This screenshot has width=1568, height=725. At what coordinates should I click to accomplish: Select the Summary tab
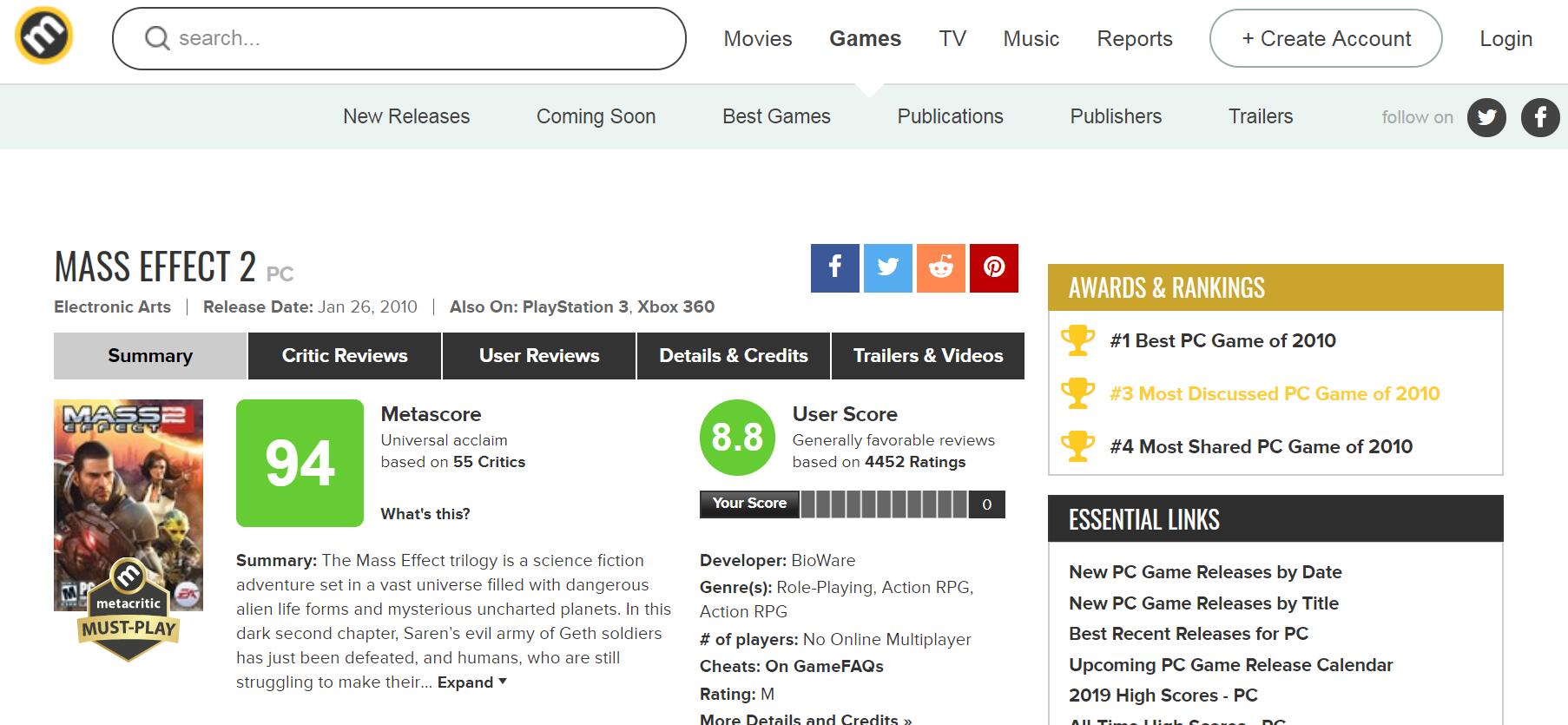tap(150, 356)
